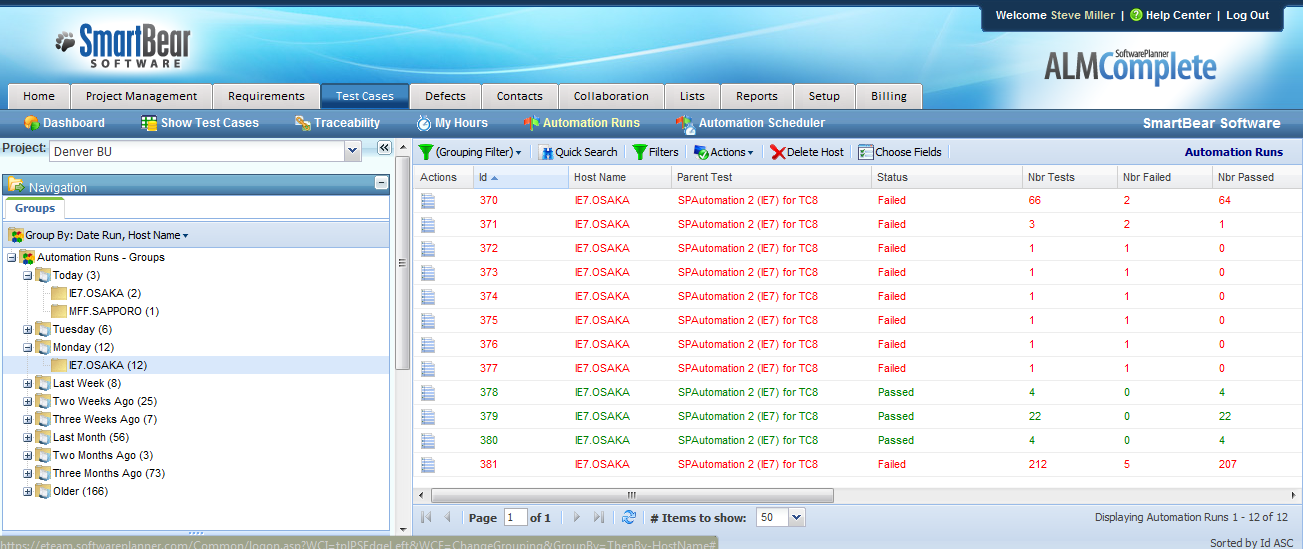Select IE7.OSAKA (2) under Today

pos(104,293)
